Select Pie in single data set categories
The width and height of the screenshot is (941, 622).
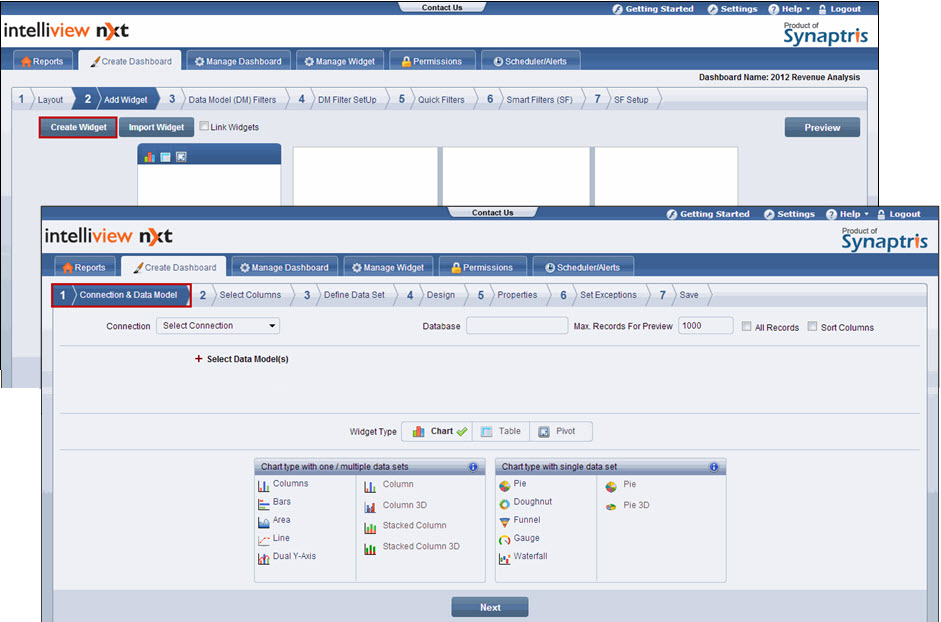[513, 484]
